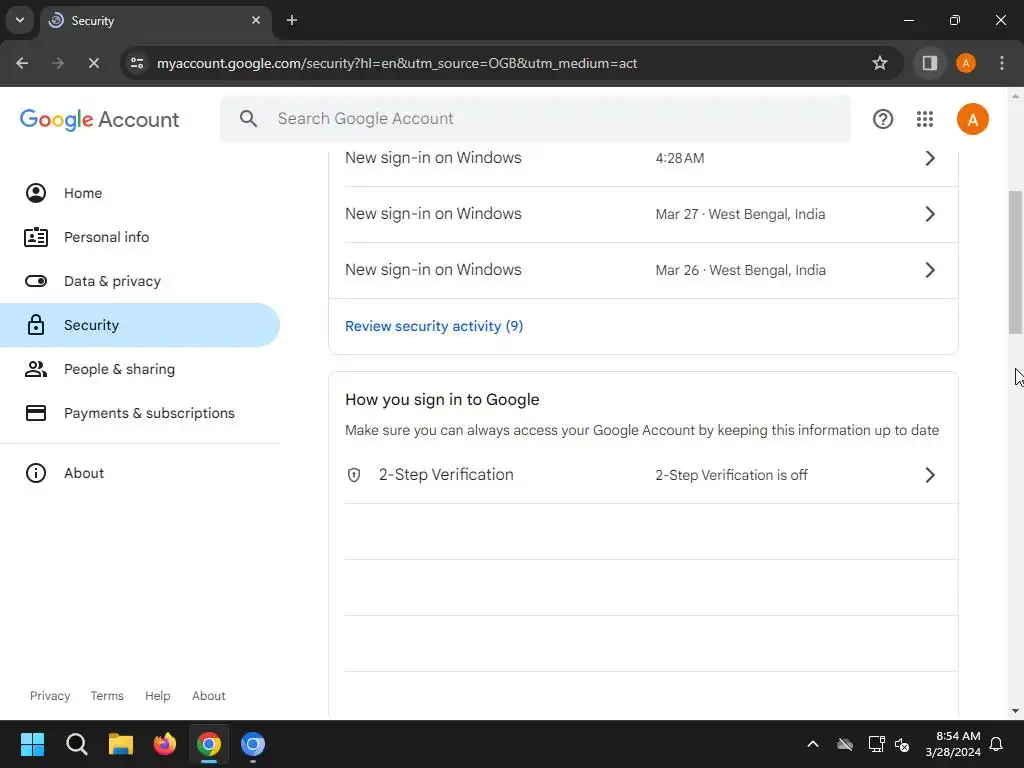
Task: Switch to the Security browser tab
Action: 157,20
